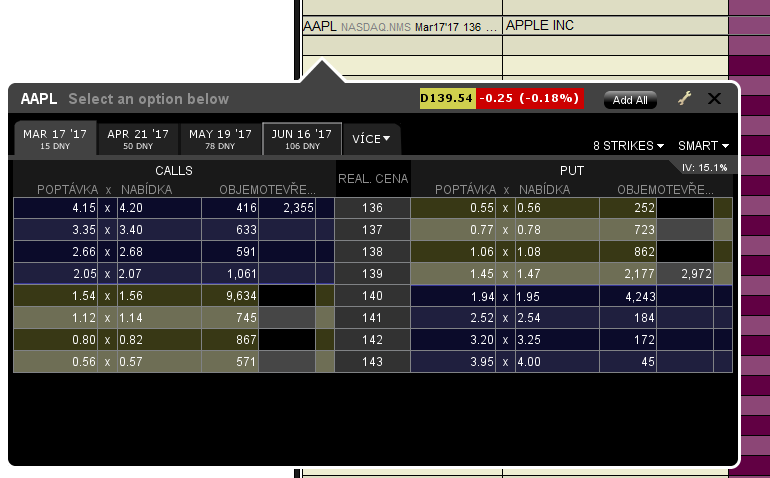Select call bid 4.15 at strike 136

point(55,208)
